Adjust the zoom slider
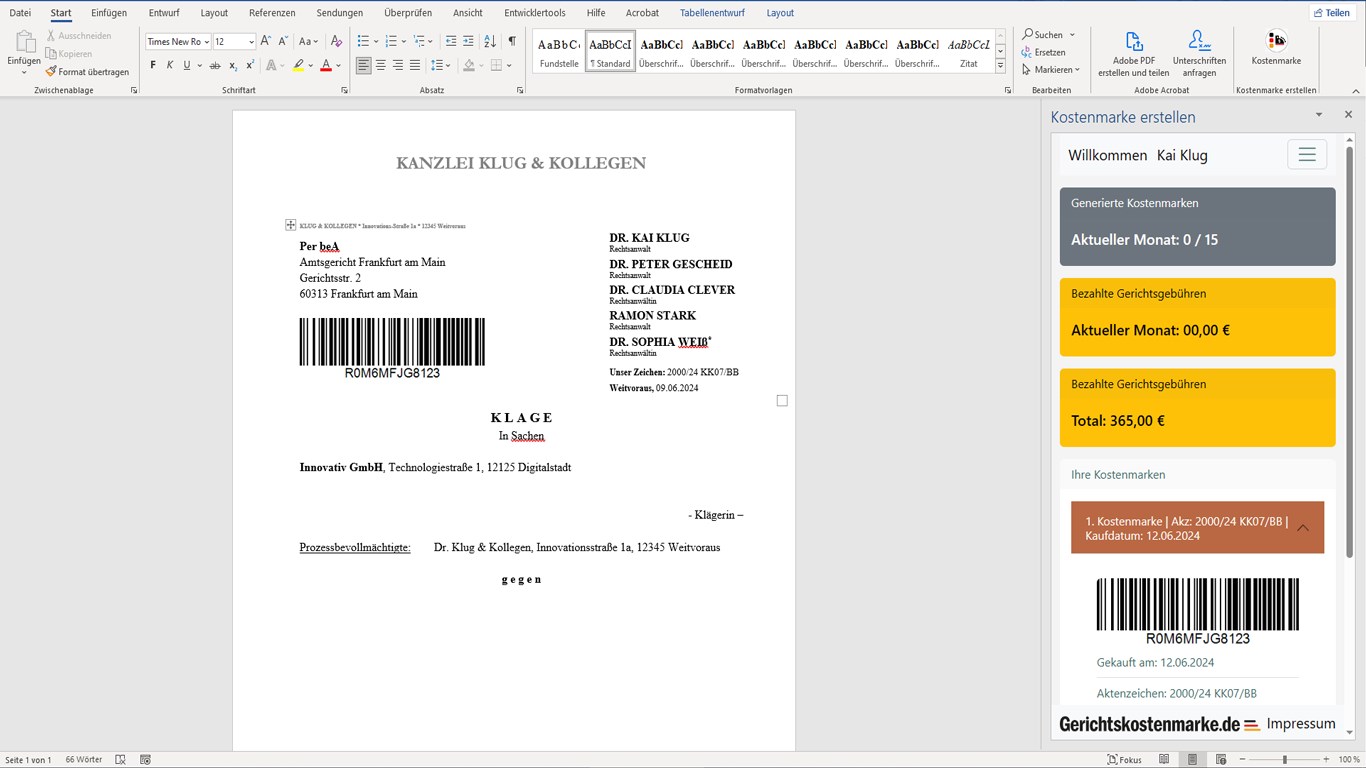1366x768 pixels. pyautogui.click(x=1284, y=760)
